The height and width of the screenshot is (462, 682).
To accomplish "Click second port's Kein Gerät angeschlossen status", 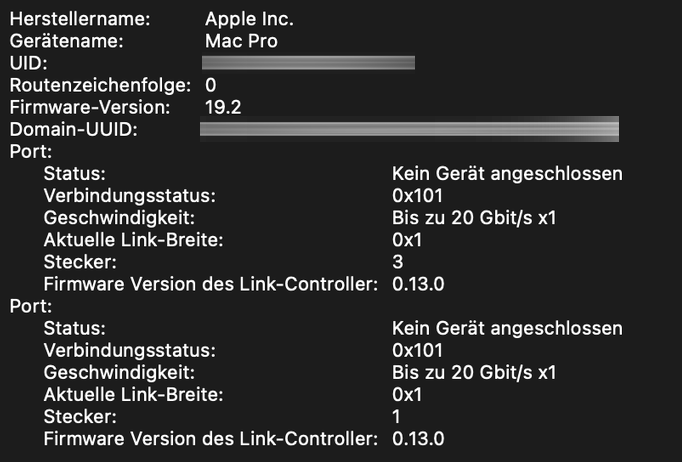I will tap(507, 328).
